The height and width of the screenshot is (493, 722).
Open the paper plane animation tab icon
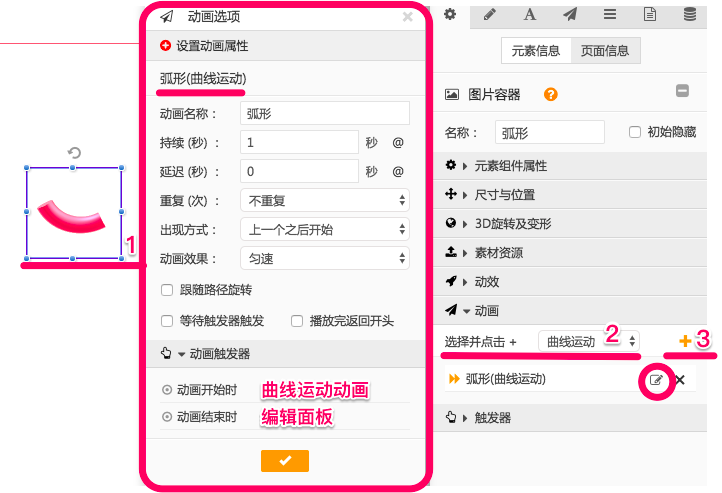(569, 14)
